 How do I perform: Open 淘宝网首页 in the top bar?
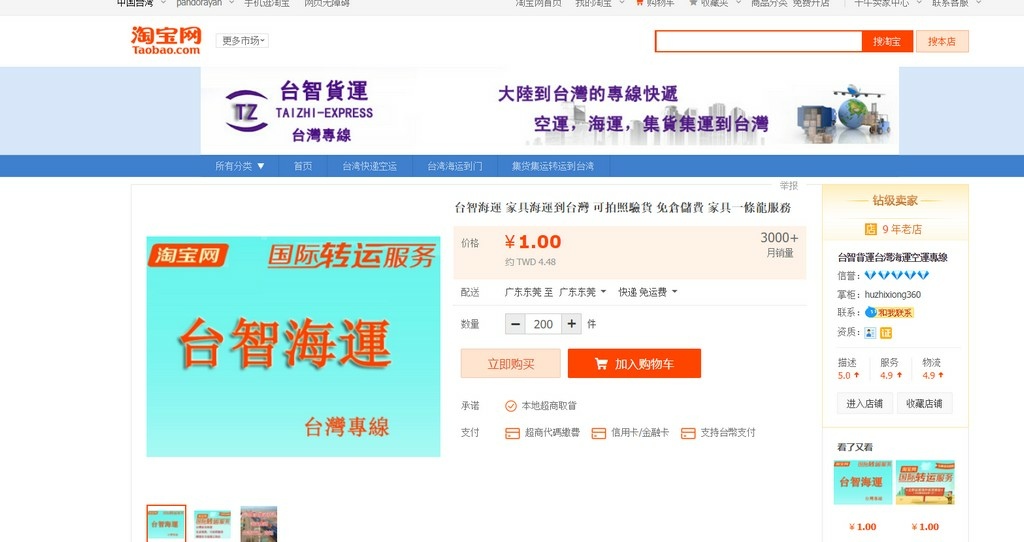[x=538, y=3]
